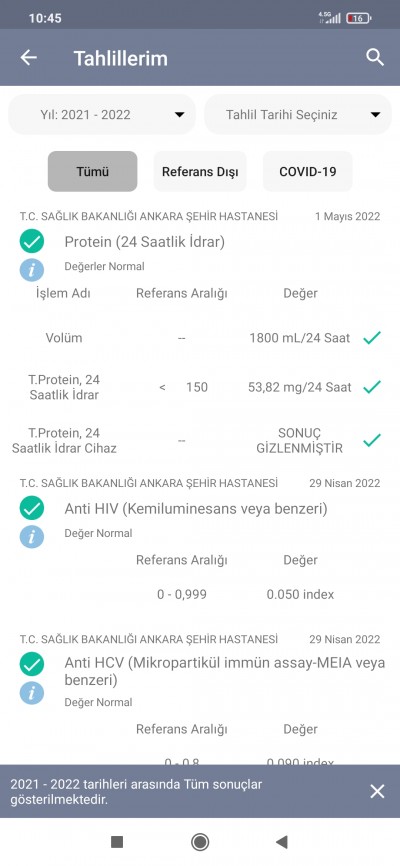The image size is (400, 866).
Task: Switch to Referans Dışı filter
Action: (200, 171)
